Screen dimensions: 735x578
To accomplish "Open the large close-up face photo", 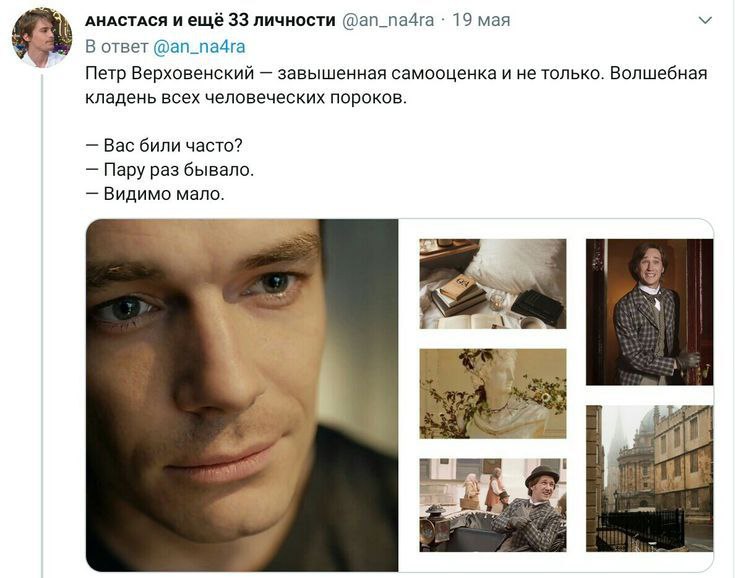I will click(242, 395).
